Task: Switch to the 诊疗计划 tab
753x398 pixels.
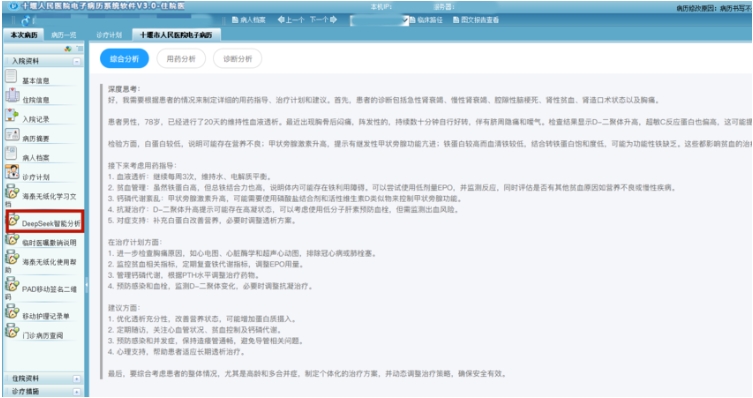Action: 109,35
